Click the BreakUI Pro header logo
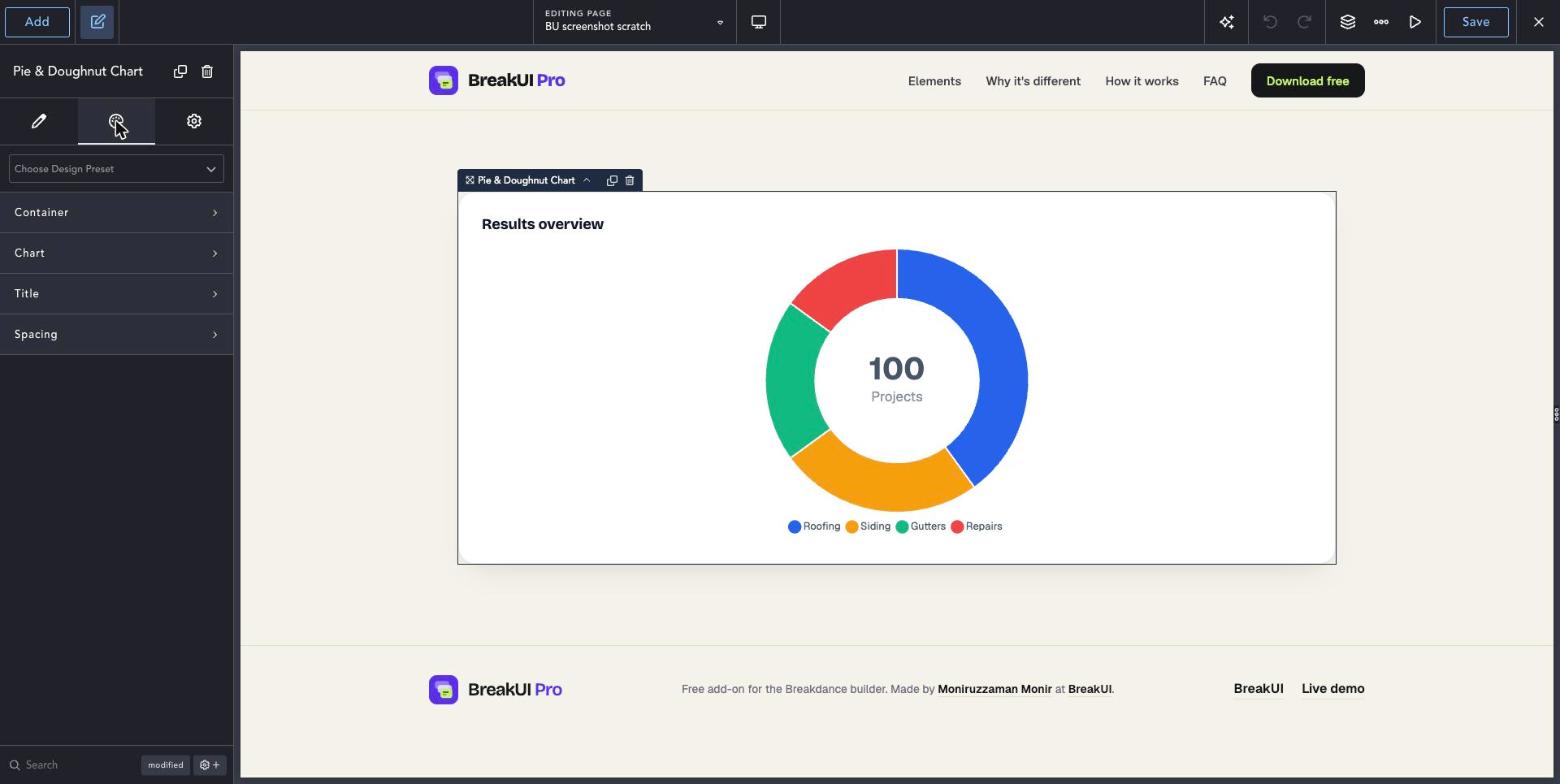Screen dimensions: 1560x784 (x=497, y=80)
